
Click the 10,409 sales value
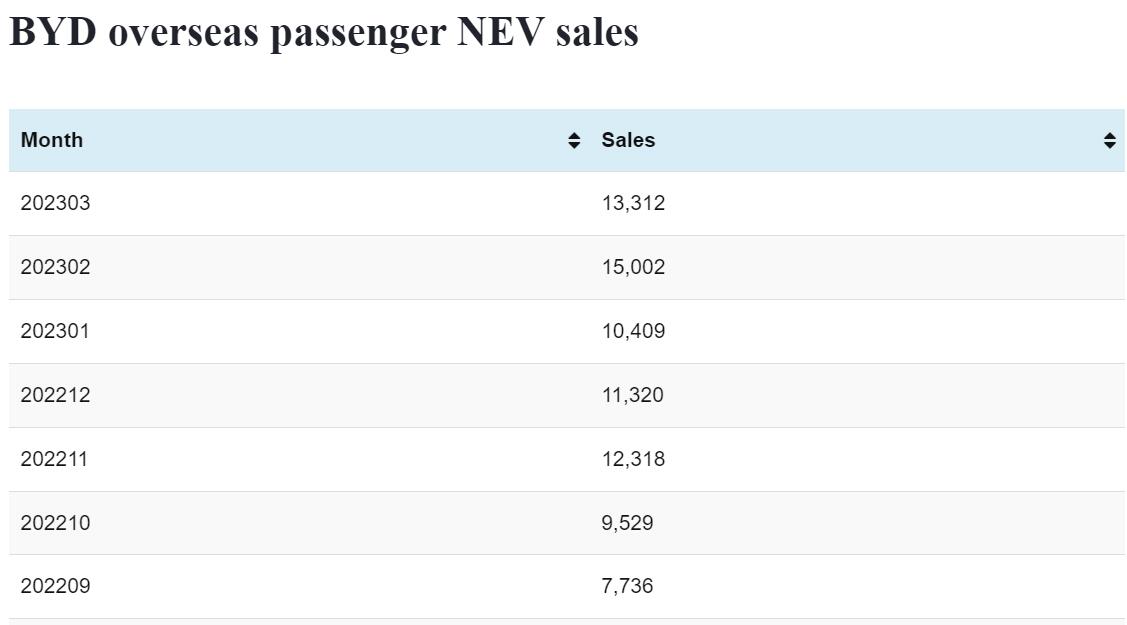pos(633,331)
